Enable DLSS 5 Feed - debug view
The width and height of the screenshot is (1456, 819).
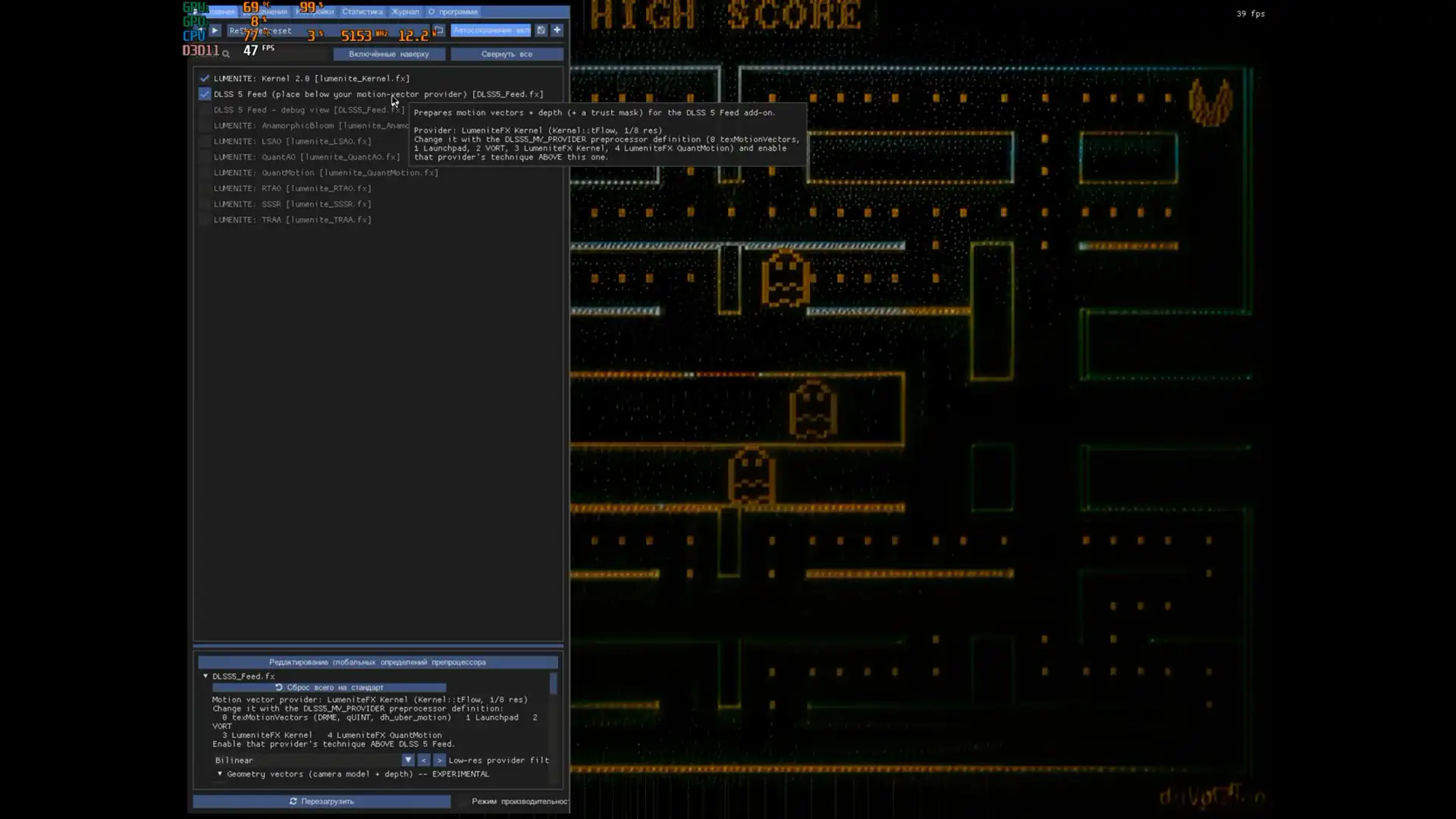tap(204, 110)
